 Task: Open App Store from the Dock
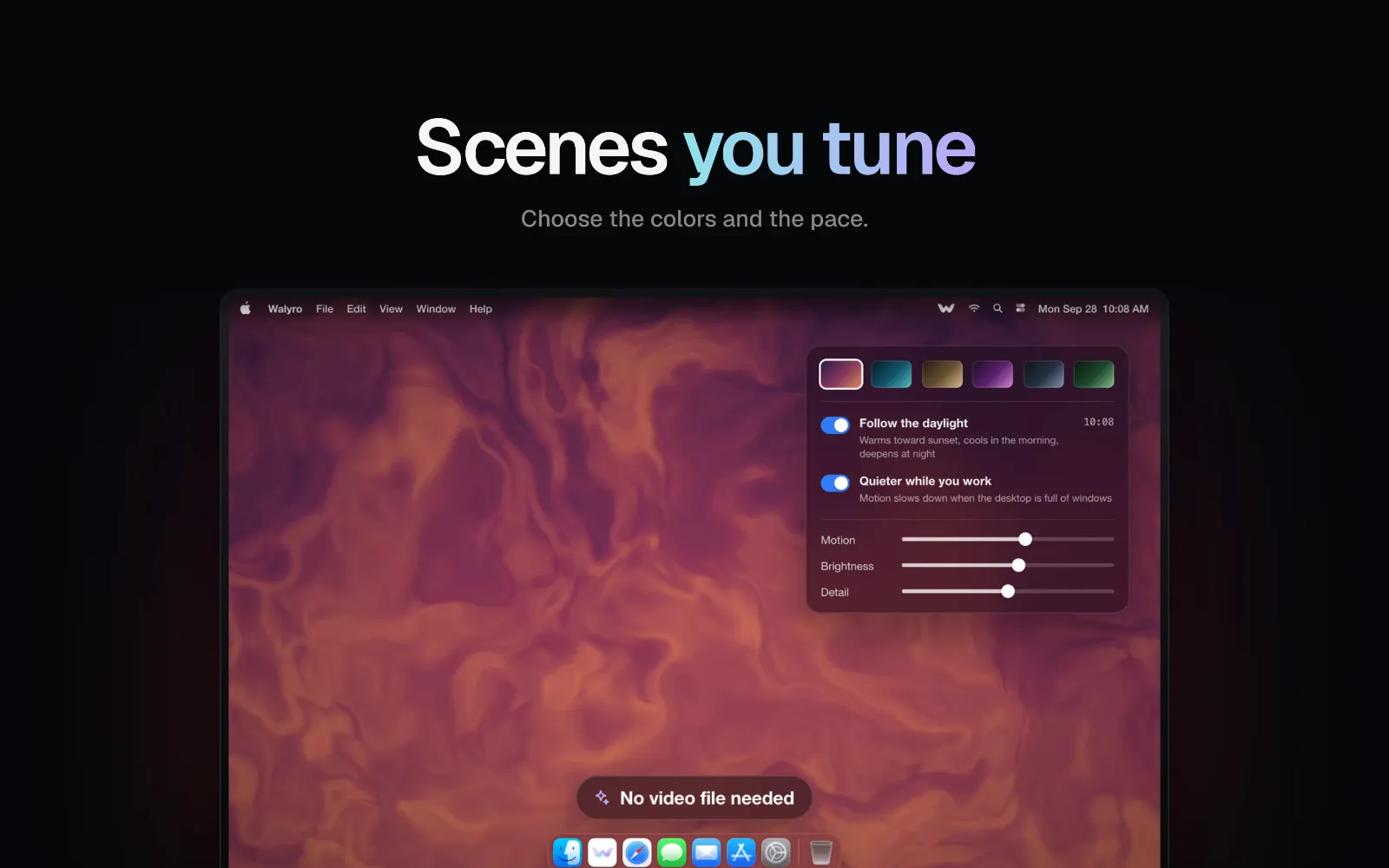point(741,852)
